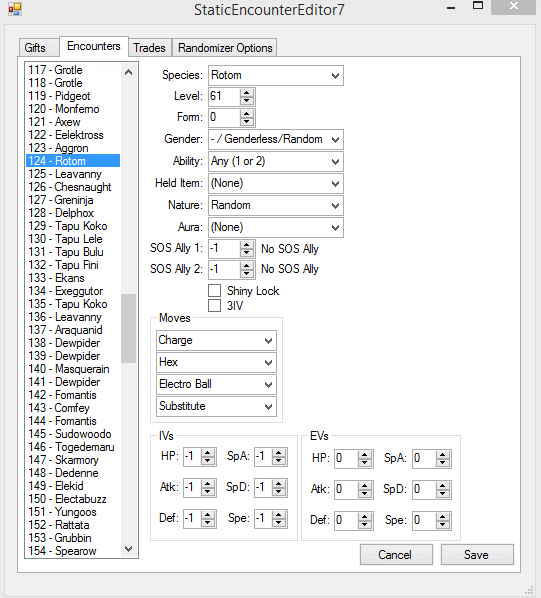This screenshot has height=598, width=541.
Task: Open the Randomizer Options tab
Action: click(225, 48)
